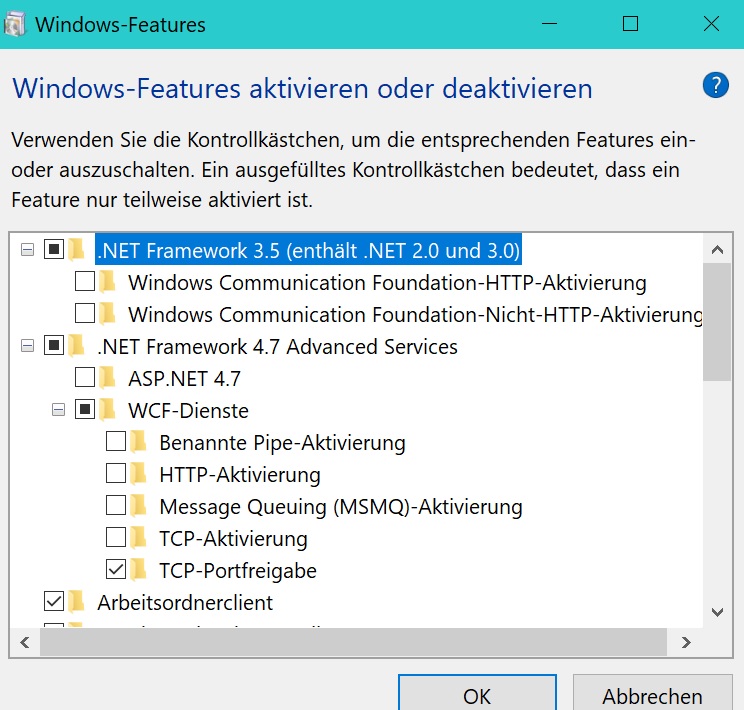The height and width of the screenshot is (710, 744).
Task: Click folder icon next to ASP.NET 4.7
Action: [x=108, y=378]
